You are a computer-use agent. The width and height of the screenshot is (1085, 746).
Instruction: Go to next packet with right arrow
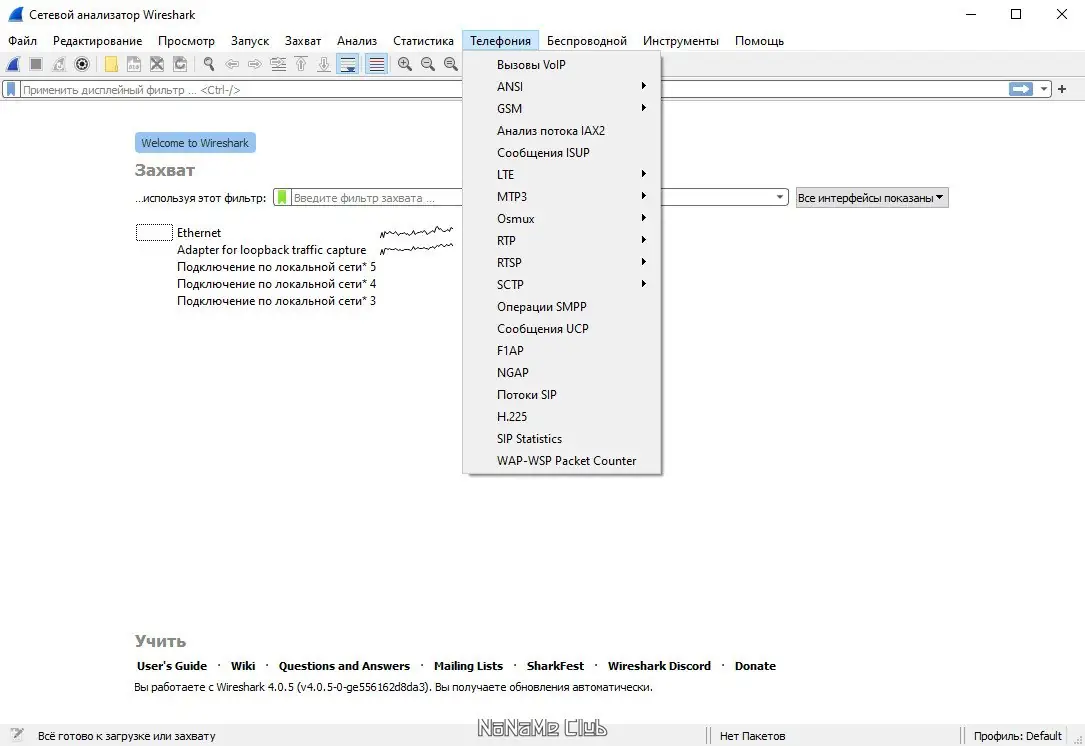tap(255, 64)
